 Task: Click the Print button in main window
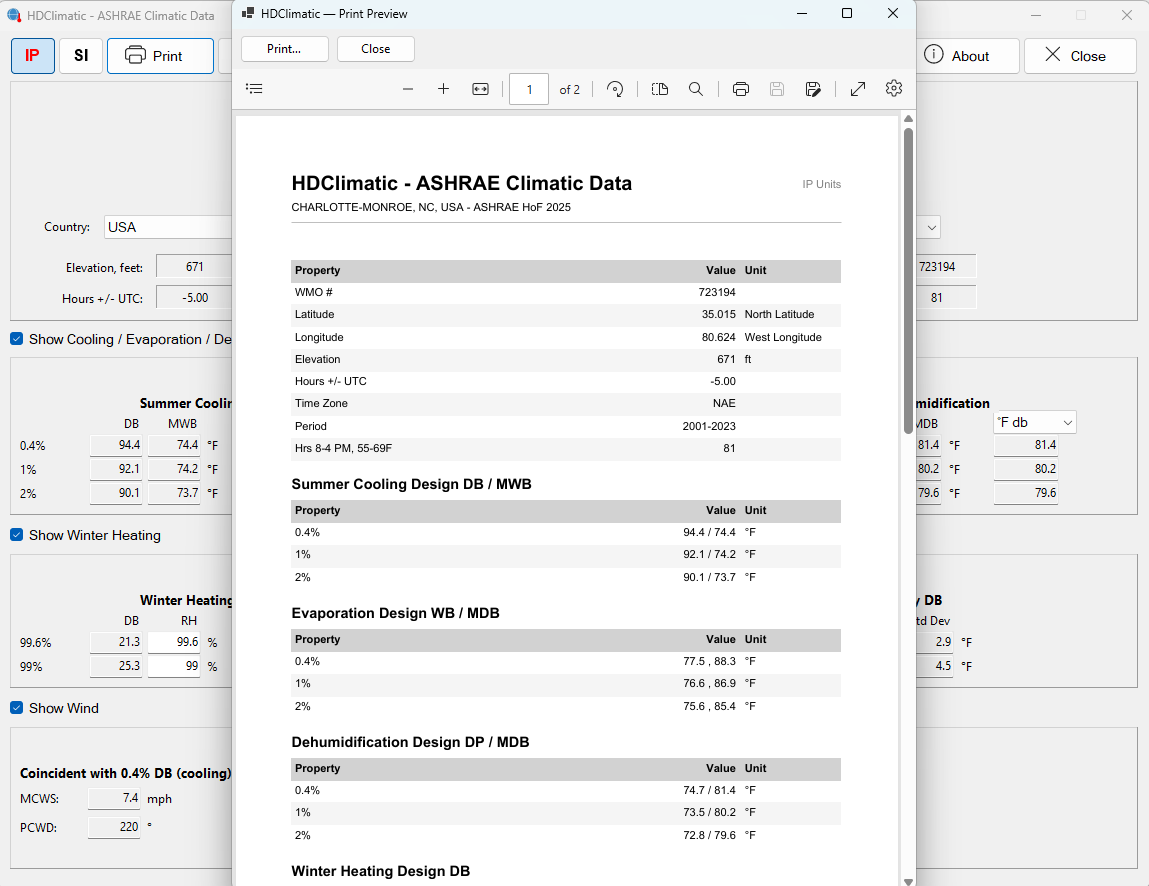click(160, 56)
